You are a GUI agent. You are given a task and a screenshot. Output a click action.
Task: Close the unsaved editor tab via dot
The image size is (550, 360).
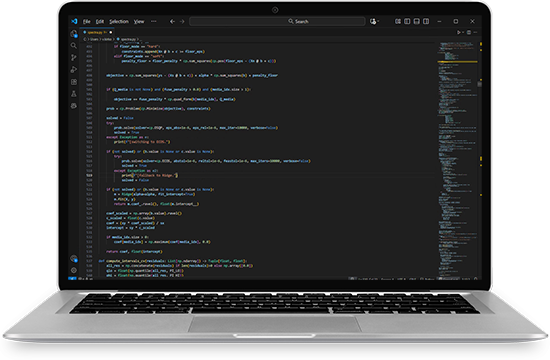(x=110, y=32)
